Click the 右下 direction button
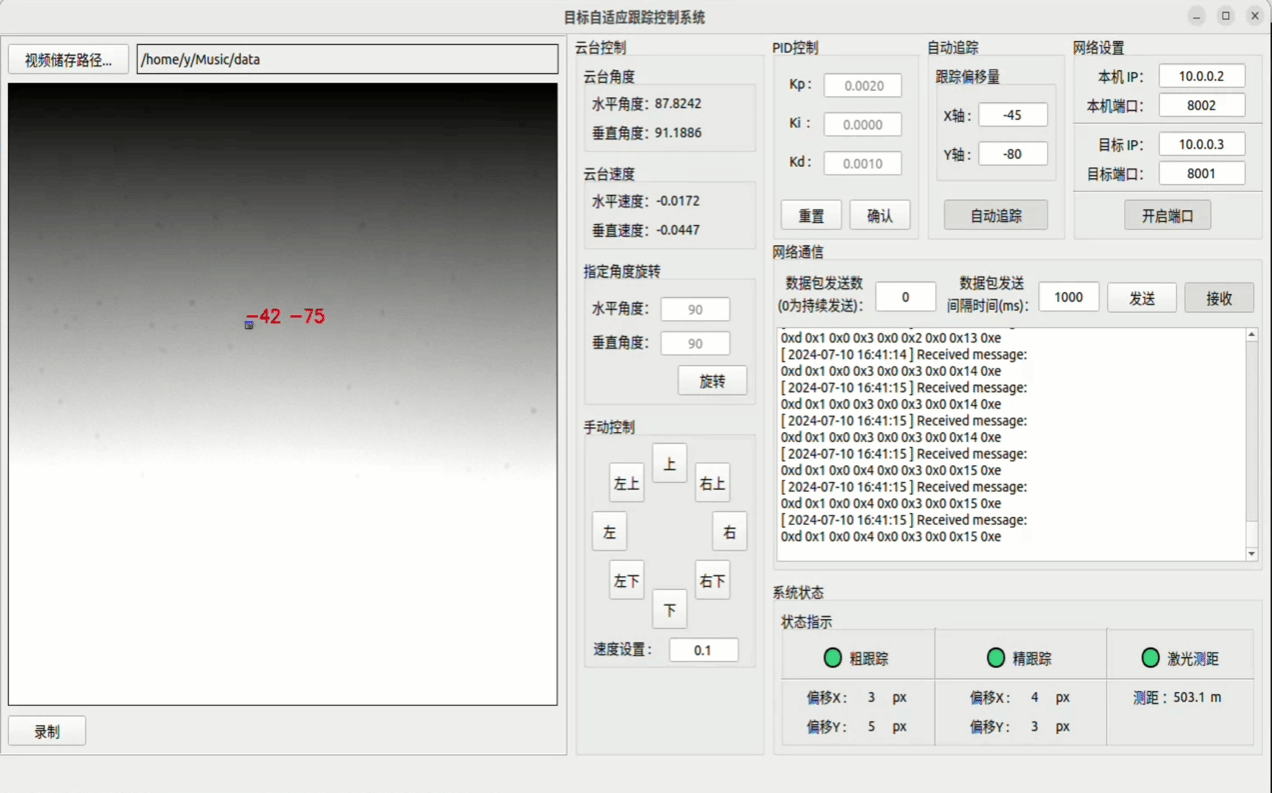Screen dimensions: 1272x793 click(713, 580)
